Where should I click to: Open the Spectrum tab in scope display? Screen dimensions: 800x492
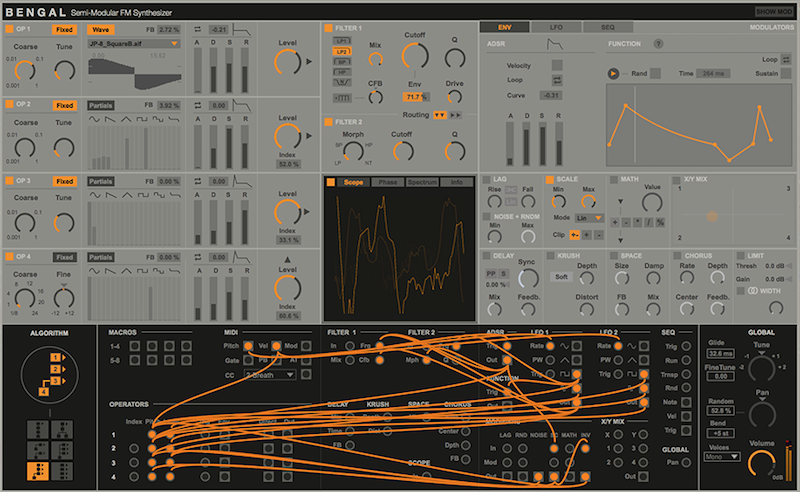[x=422, y=182]
